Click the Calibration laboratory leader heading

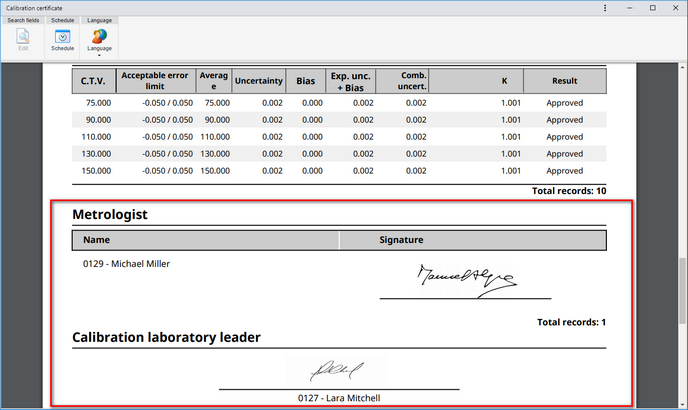pyautogui.click(x=166, y=338)
